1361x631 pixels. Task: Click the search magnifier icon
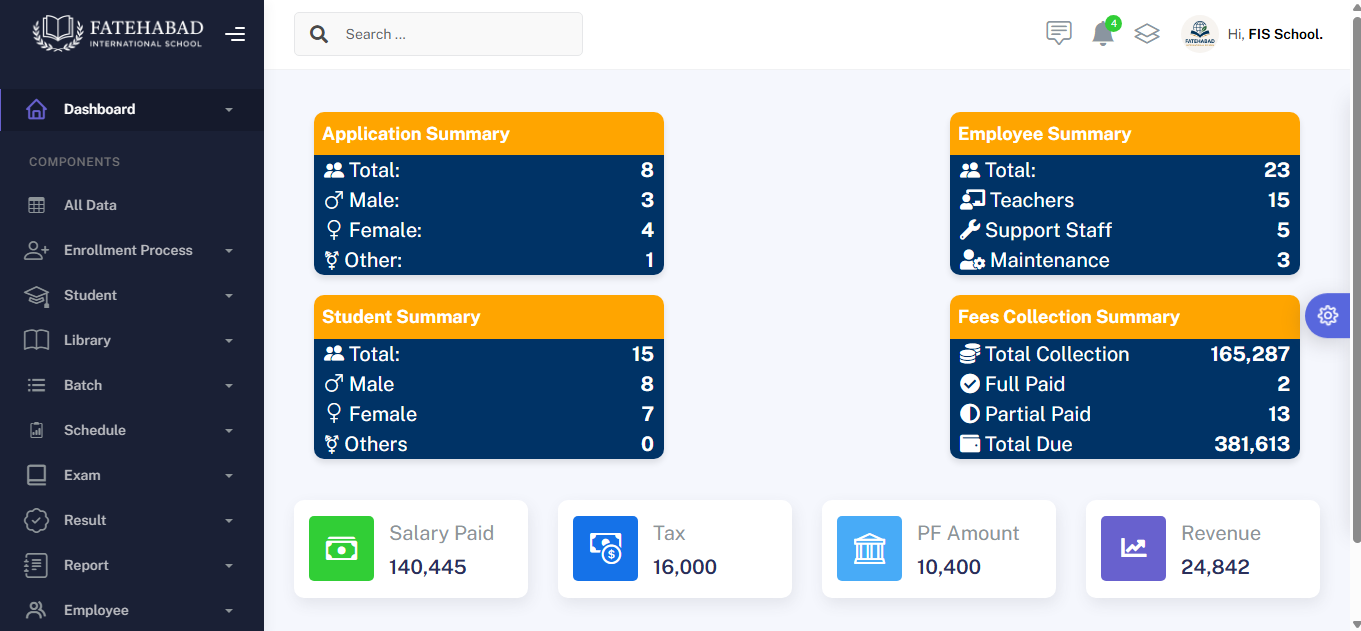coord(319,34)
